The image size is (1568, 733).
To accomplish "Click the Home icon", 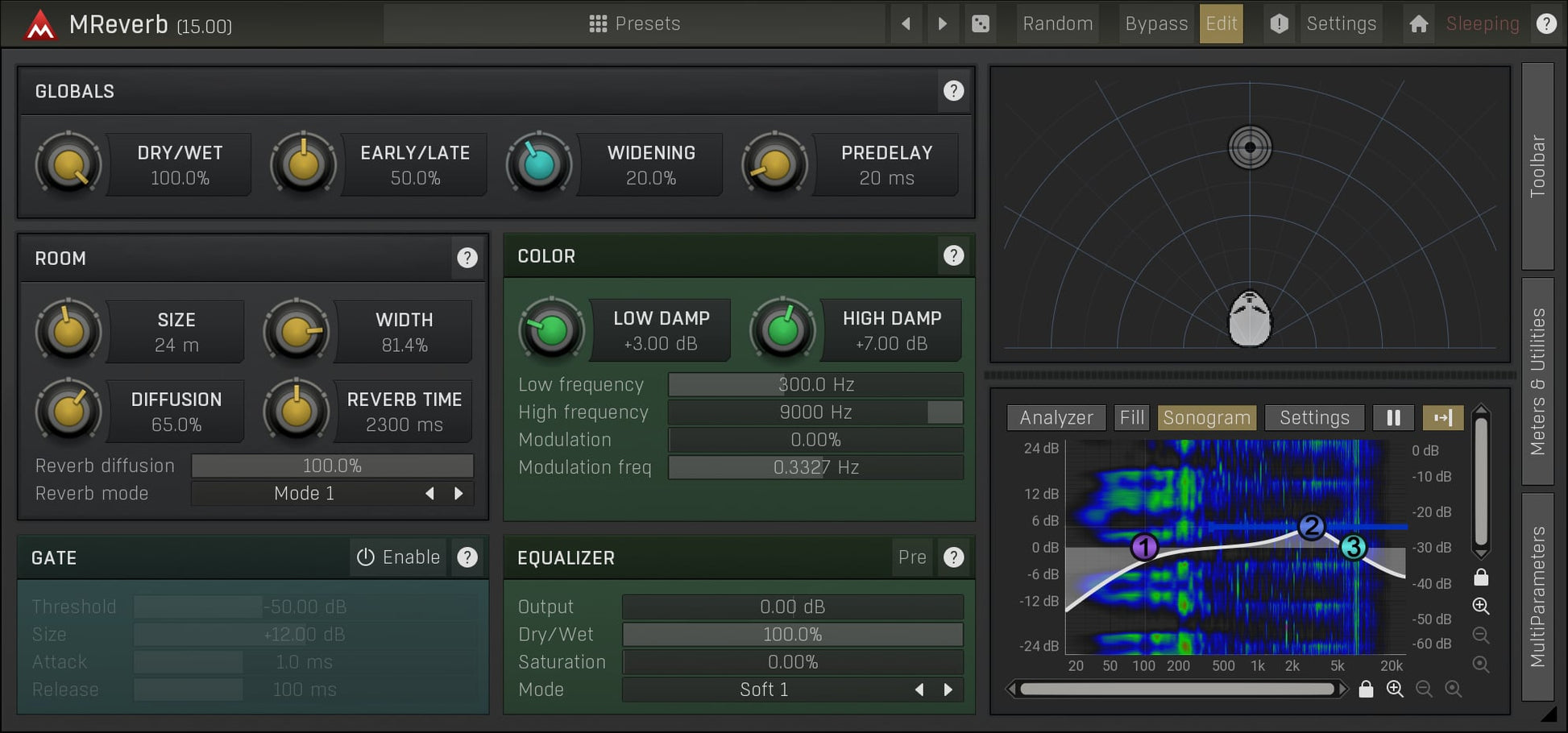I will tap(1418, 23).
